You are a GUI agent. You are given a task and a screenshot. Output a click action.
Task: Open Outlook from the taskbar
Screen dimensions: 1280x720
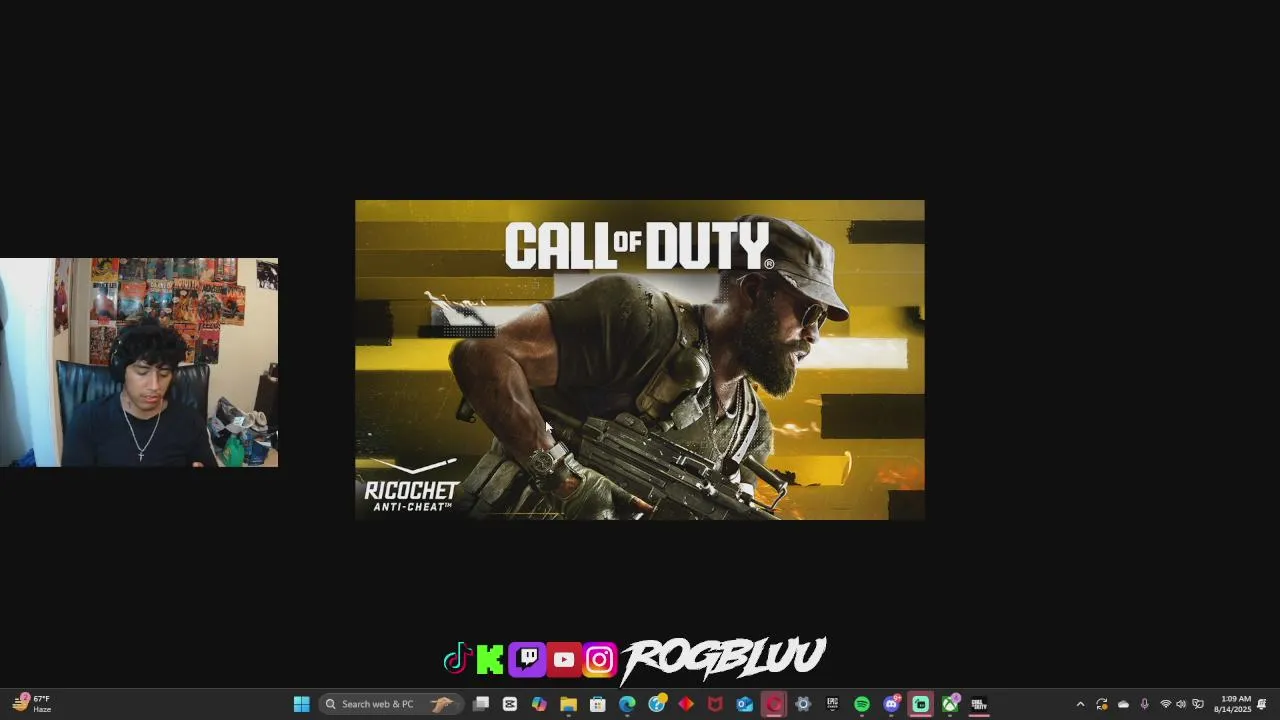pos(744,704)
